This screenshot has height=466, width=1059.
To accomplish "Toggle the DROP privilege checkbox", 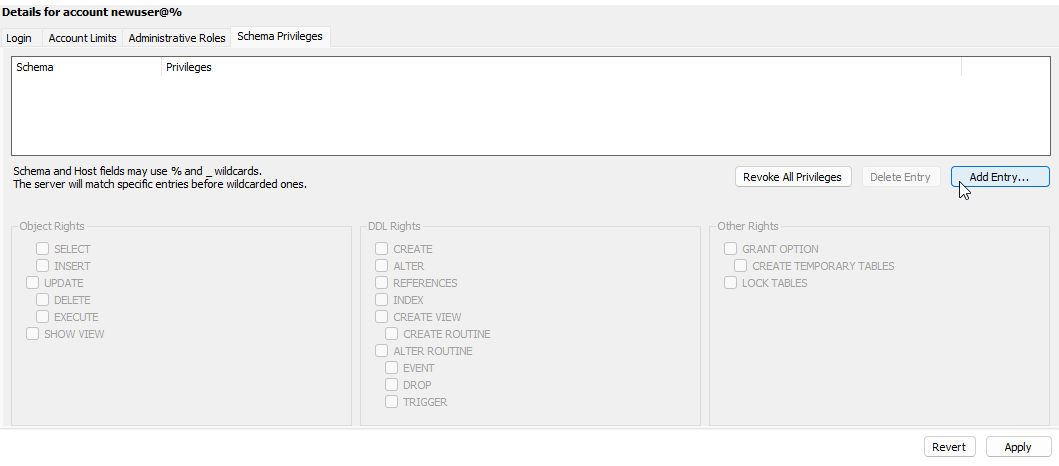I will [392, 385].
